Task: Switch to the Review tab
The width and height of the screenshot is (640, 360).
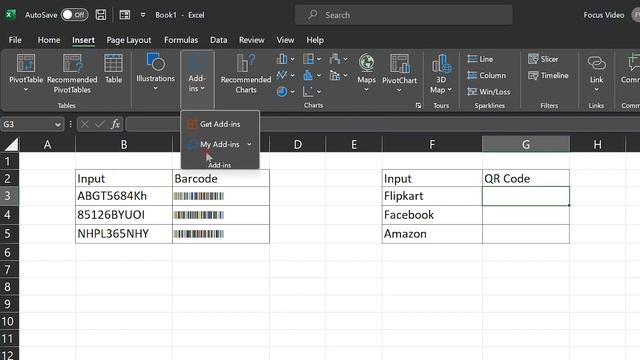Action: tap(251, 40)
